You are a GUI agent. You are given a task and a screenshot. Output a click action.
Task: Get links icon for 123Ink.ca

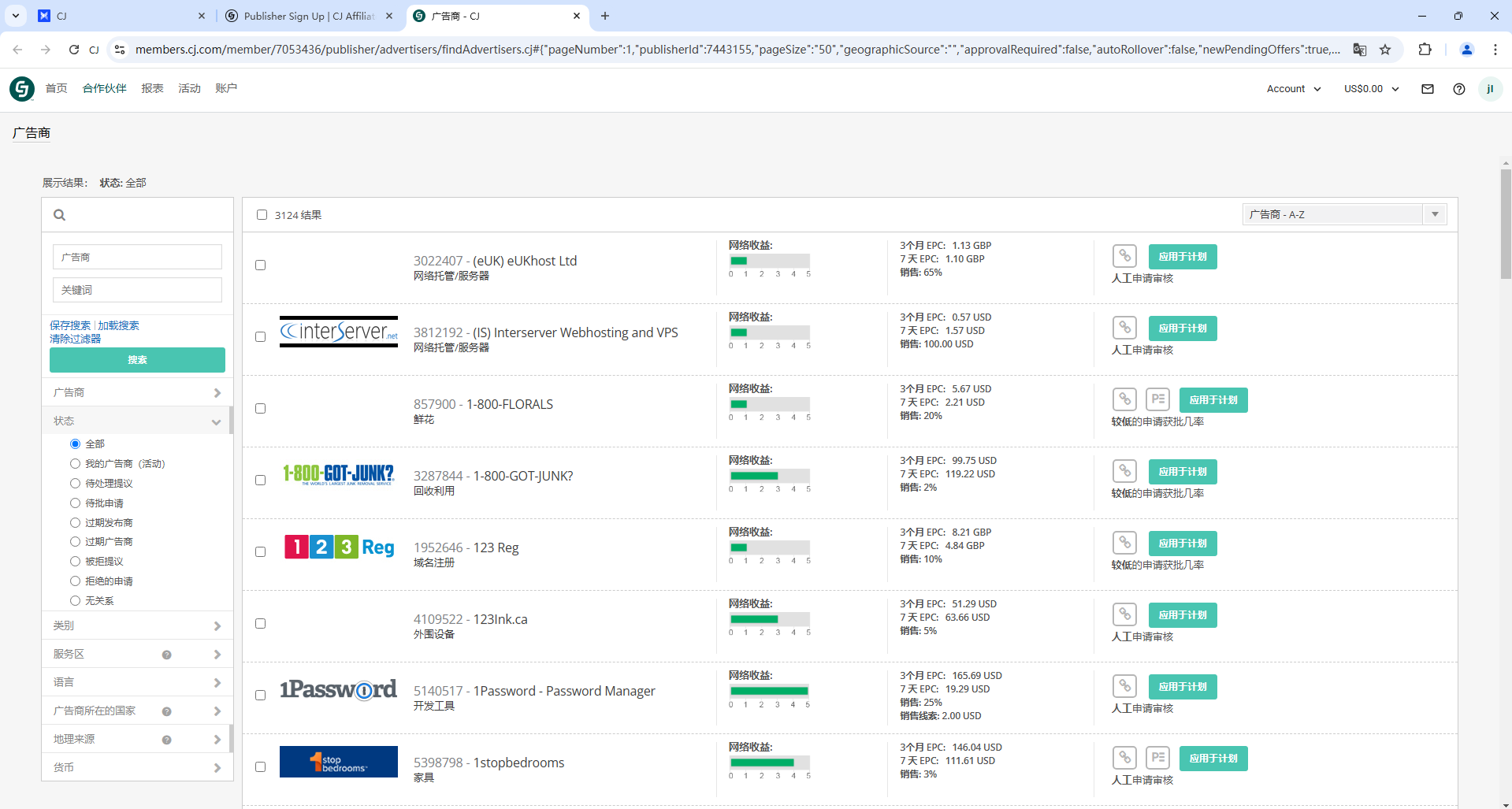(1124, 614)
